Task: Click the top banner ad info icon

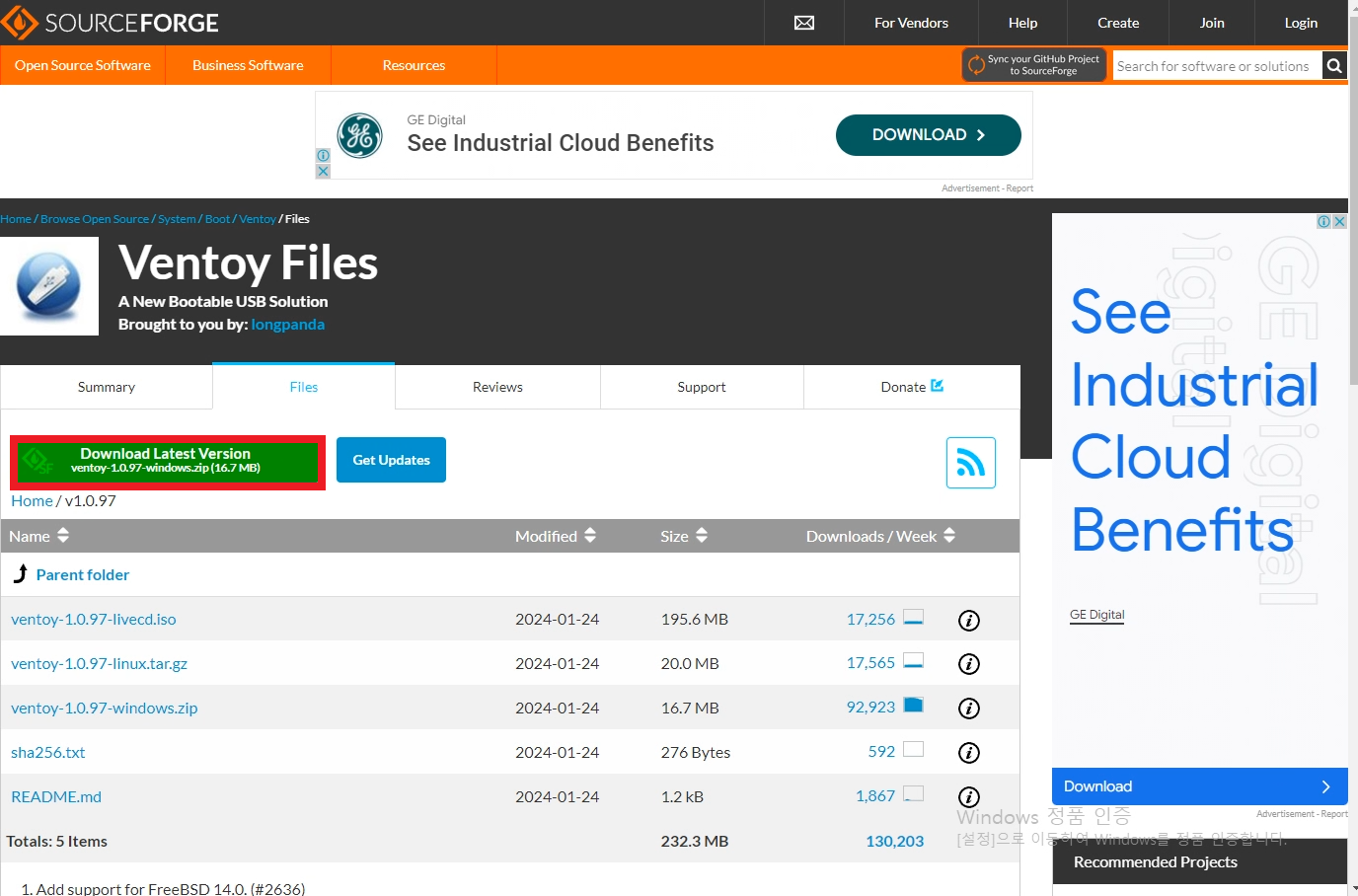Action: (x=323, y=155)
